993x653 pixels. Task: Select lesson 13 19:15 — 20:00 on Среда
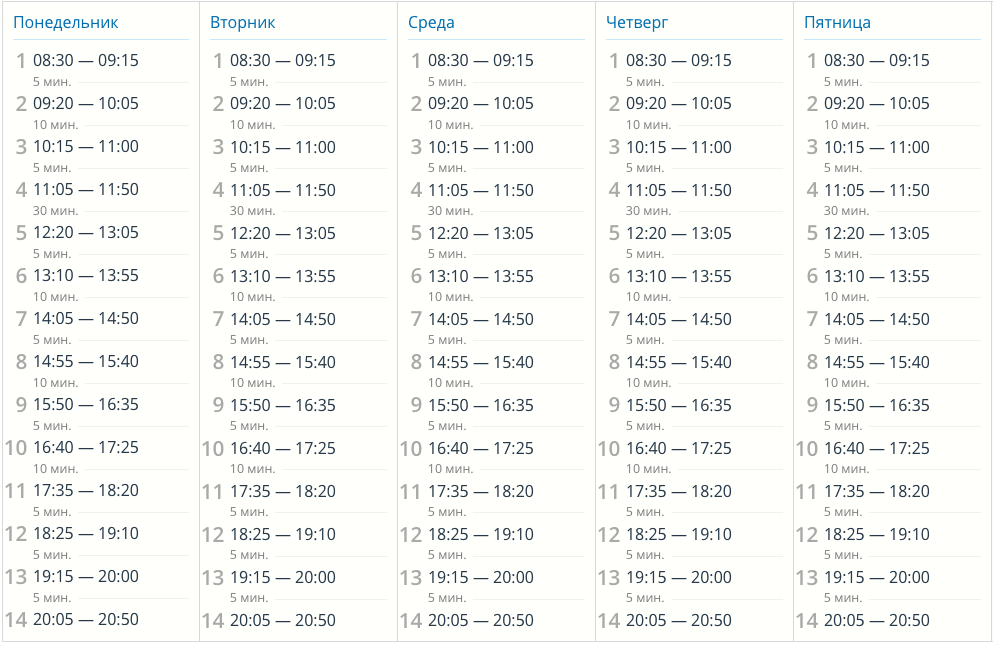[x=481, y=577]
